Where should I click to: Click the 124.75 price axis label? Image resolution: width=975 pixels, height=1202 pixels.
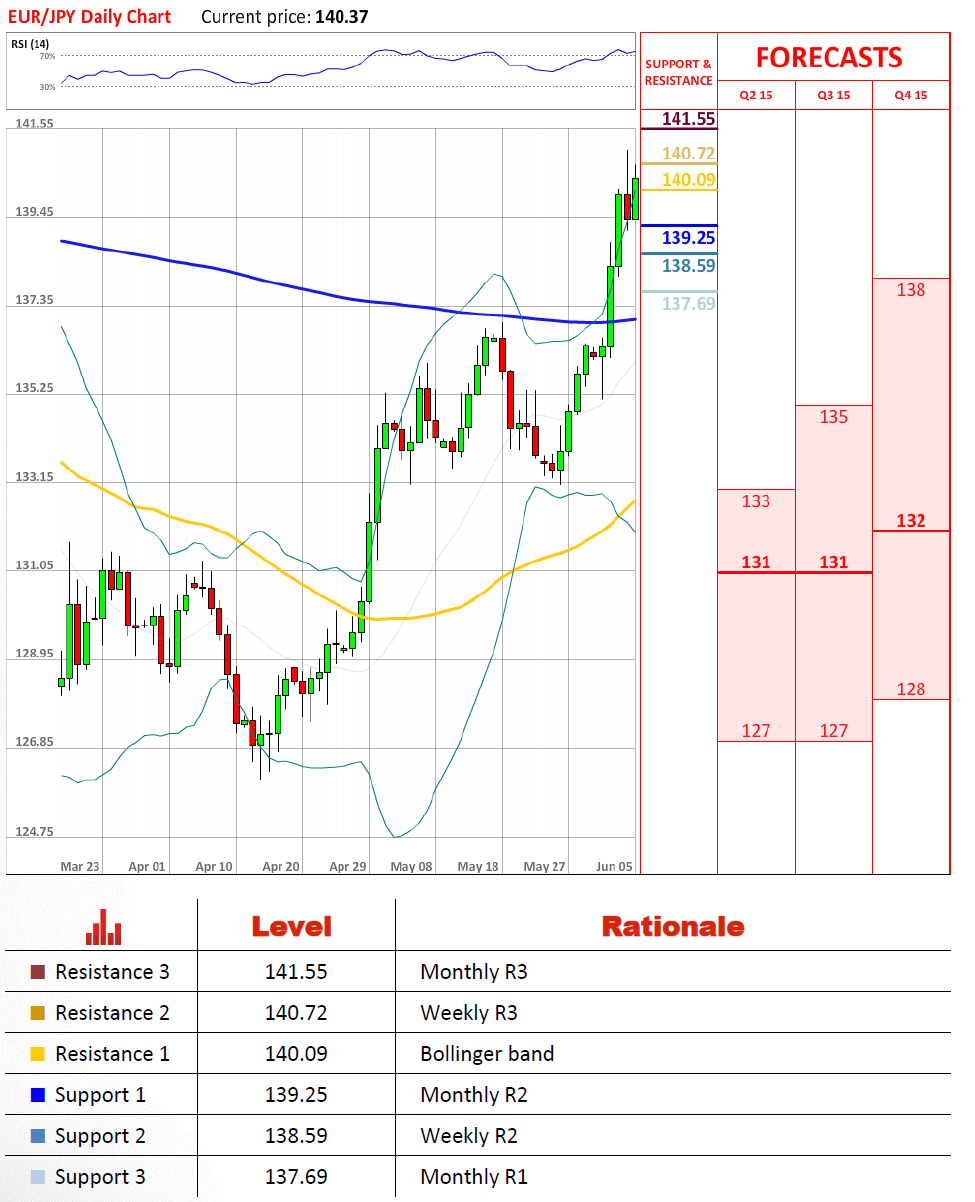click(x=34, y=831)
